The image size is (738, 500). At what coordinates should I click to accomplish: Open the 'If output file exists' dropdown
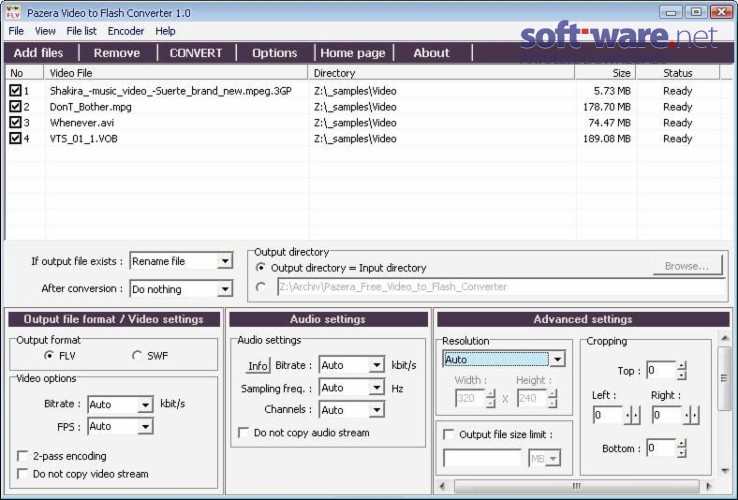click(225, 261)
